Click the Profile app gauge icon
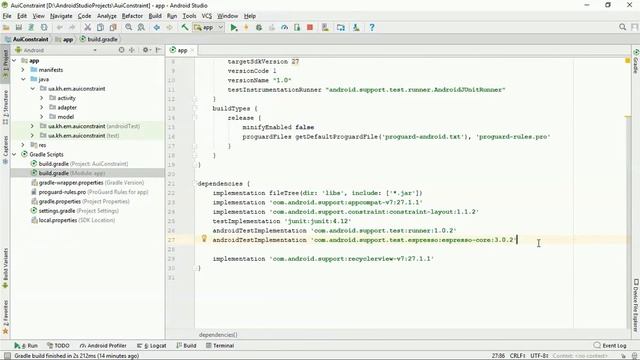The image size is (640, 360). 284,27
